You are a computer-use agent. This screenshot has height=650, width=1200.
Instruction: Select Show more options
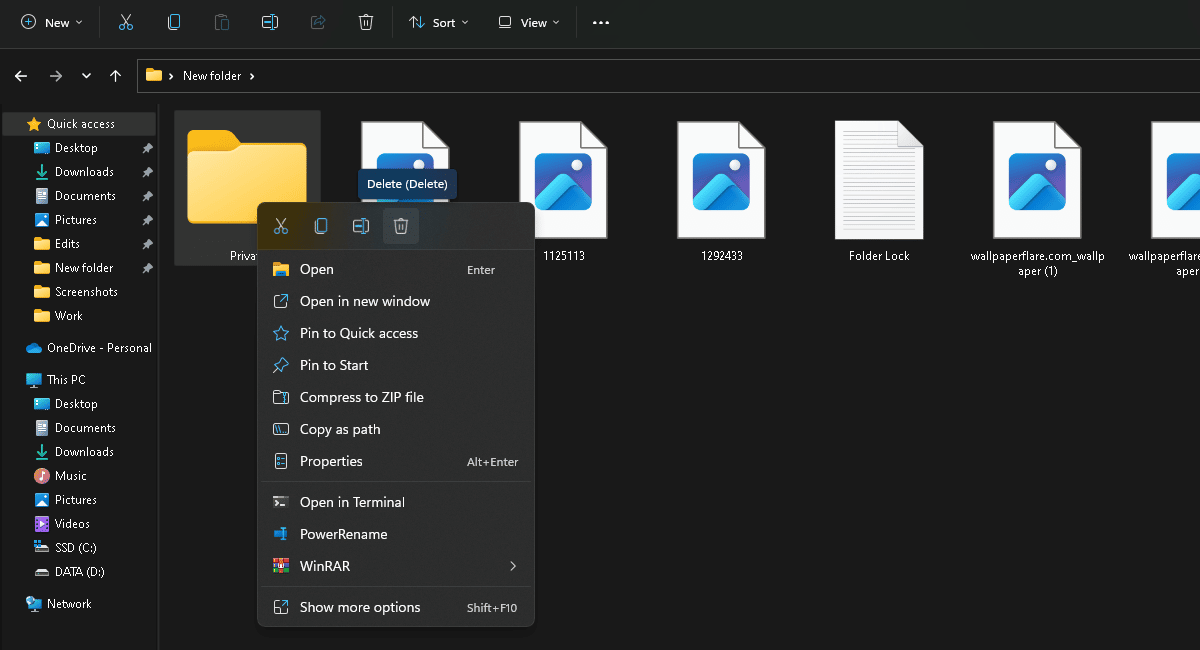[360, 607]
